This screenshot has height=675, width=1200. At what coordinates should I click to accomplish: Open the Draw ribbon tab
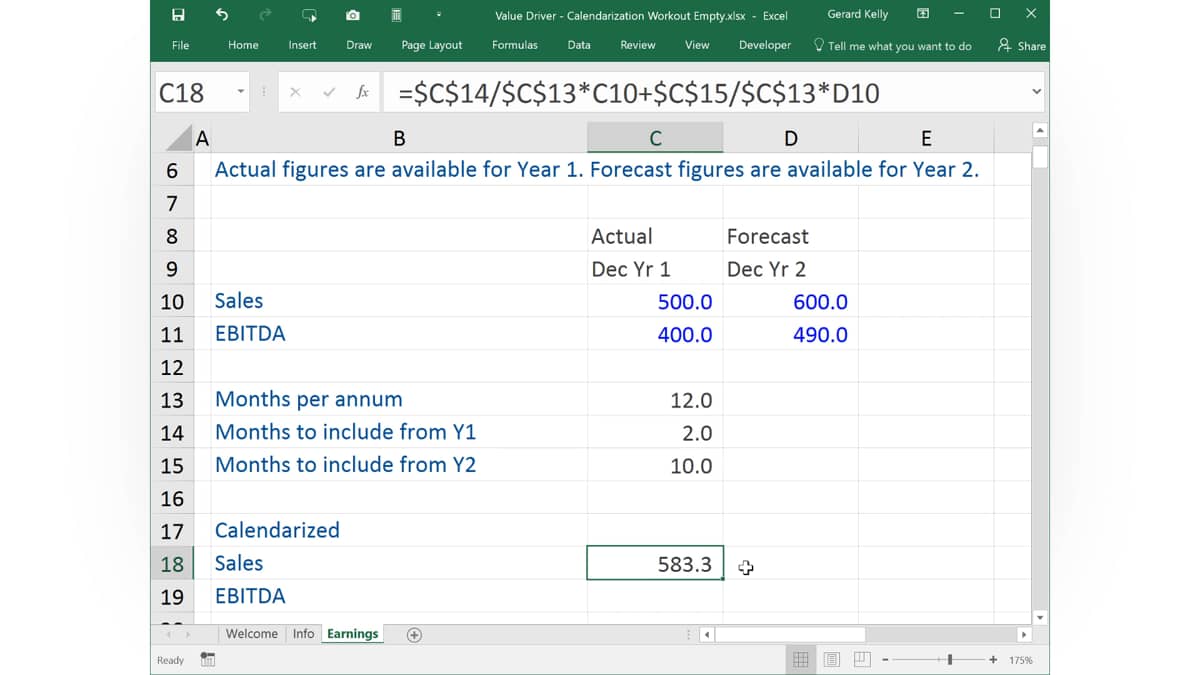click(359, 45)
